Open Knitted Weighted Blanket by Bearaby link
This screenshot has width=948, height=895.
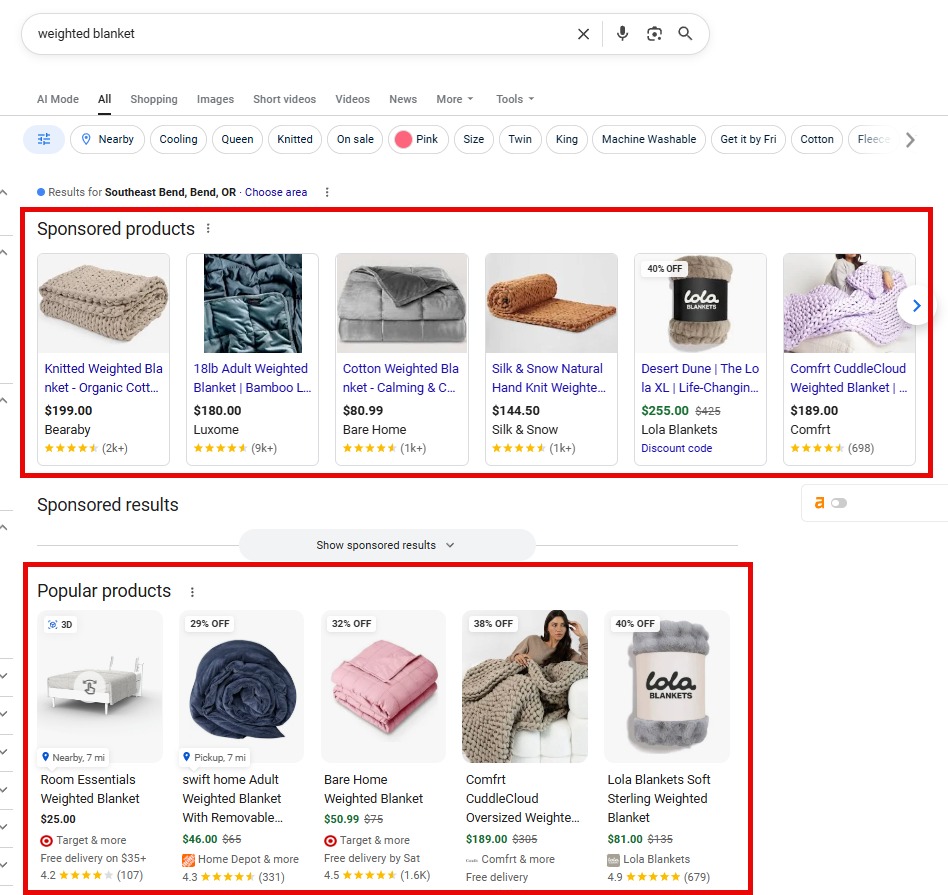[x=103, y=378]
